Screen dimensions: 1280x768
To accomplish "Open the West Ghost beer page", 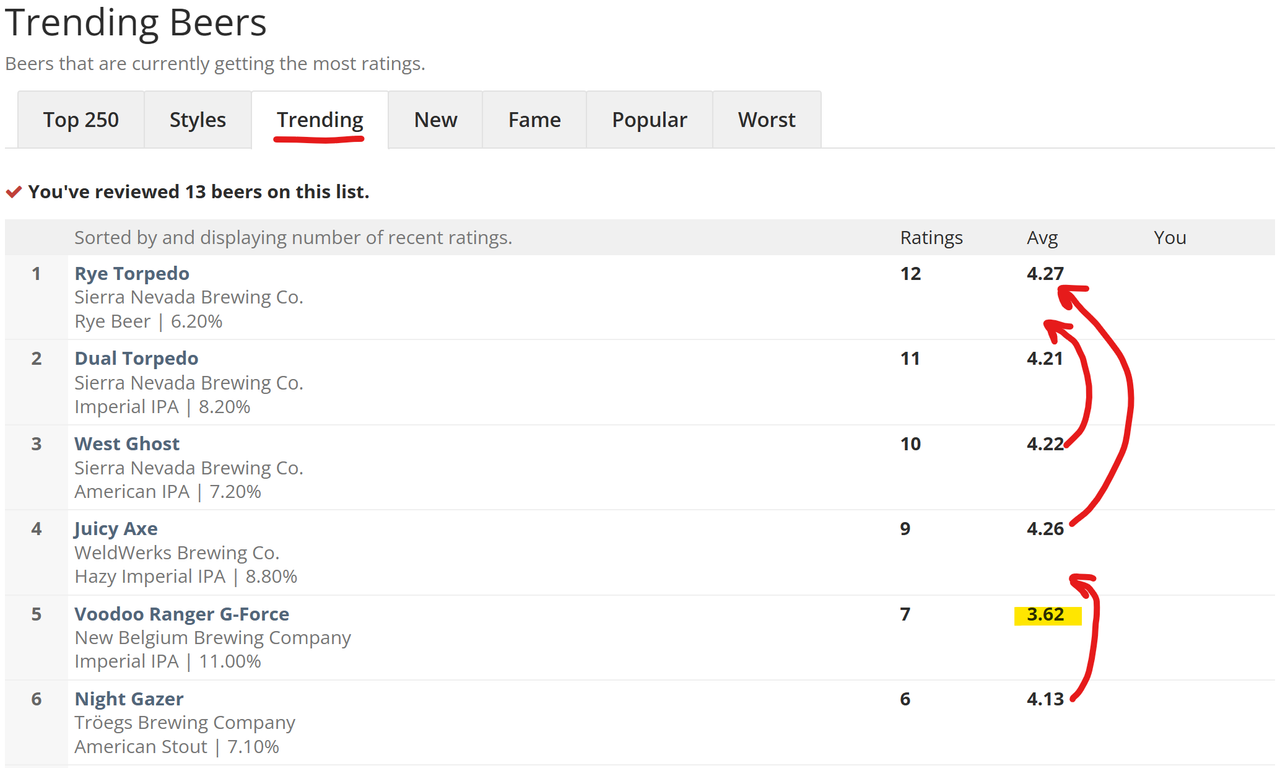I will click(x=127, y=443).
